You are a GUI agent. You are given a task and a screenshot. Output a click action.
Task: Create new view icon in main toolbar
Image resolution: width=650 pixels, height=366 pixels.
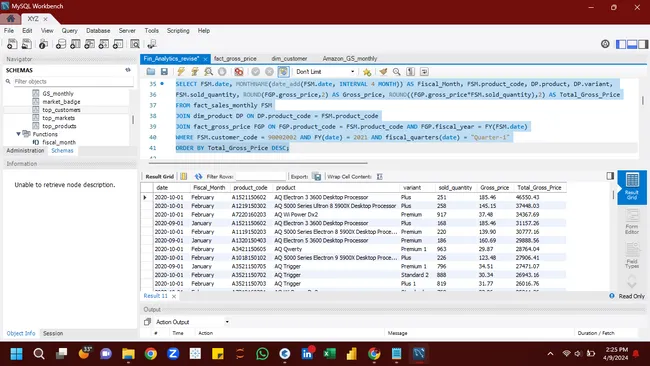tap(90, 44)
